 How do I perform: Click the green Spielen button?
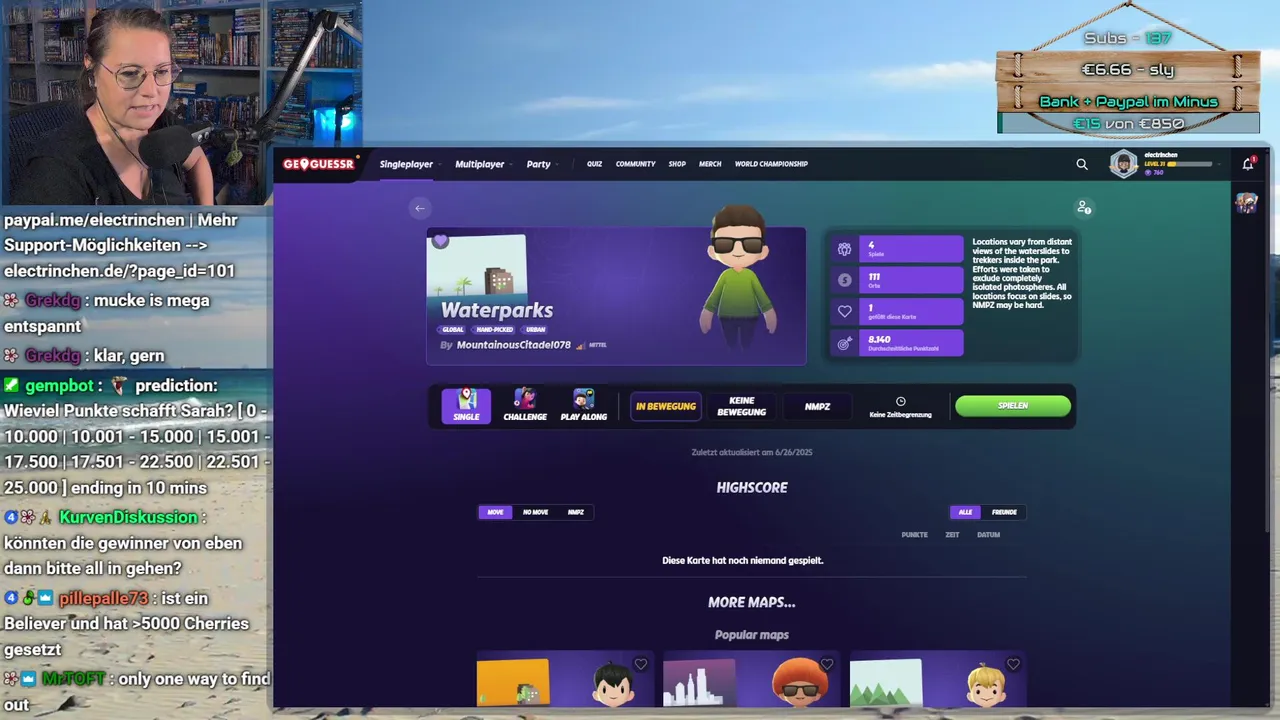[1013, 406]
